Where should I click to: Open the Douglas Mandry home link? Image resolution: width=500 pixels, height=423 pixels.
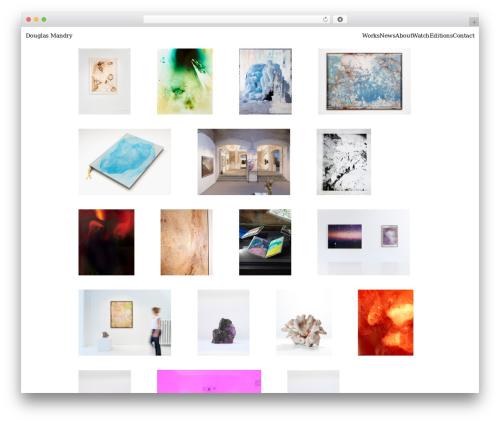(49, 36)
